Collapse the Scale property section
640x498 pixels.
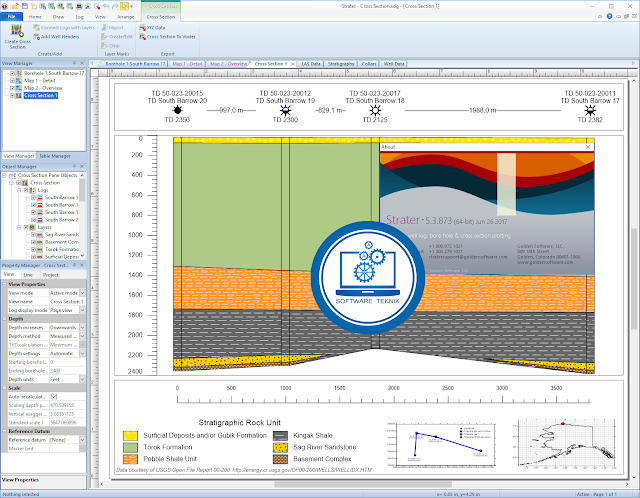4,388
